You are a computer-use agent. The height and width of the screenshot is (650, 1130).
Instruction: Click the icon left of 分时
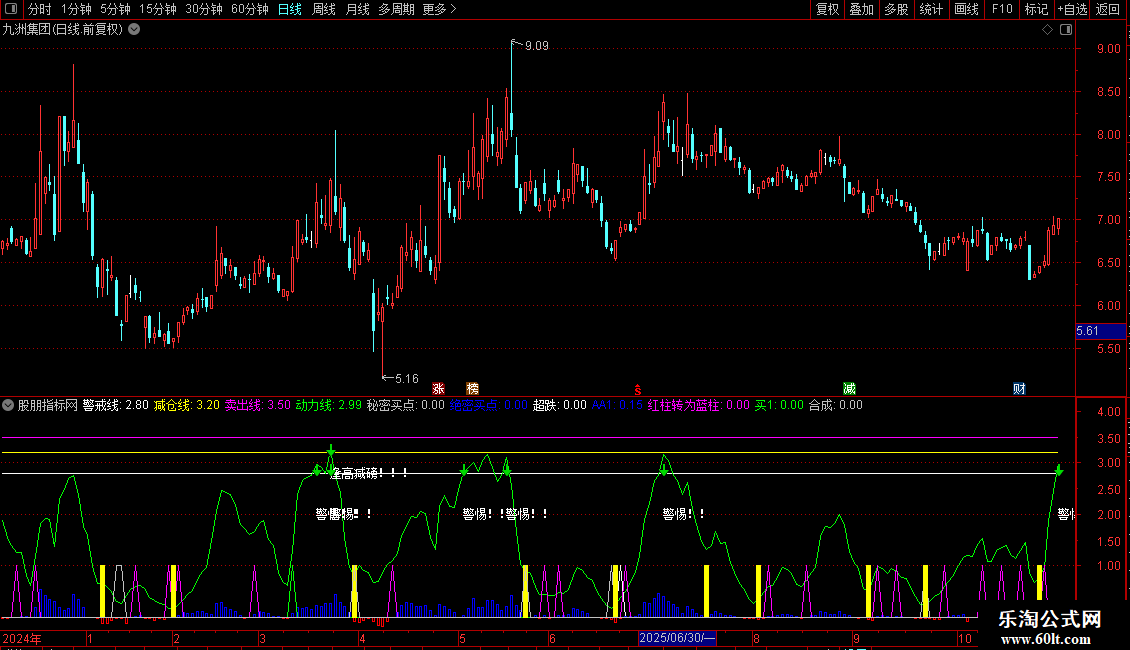click(11, 10)
